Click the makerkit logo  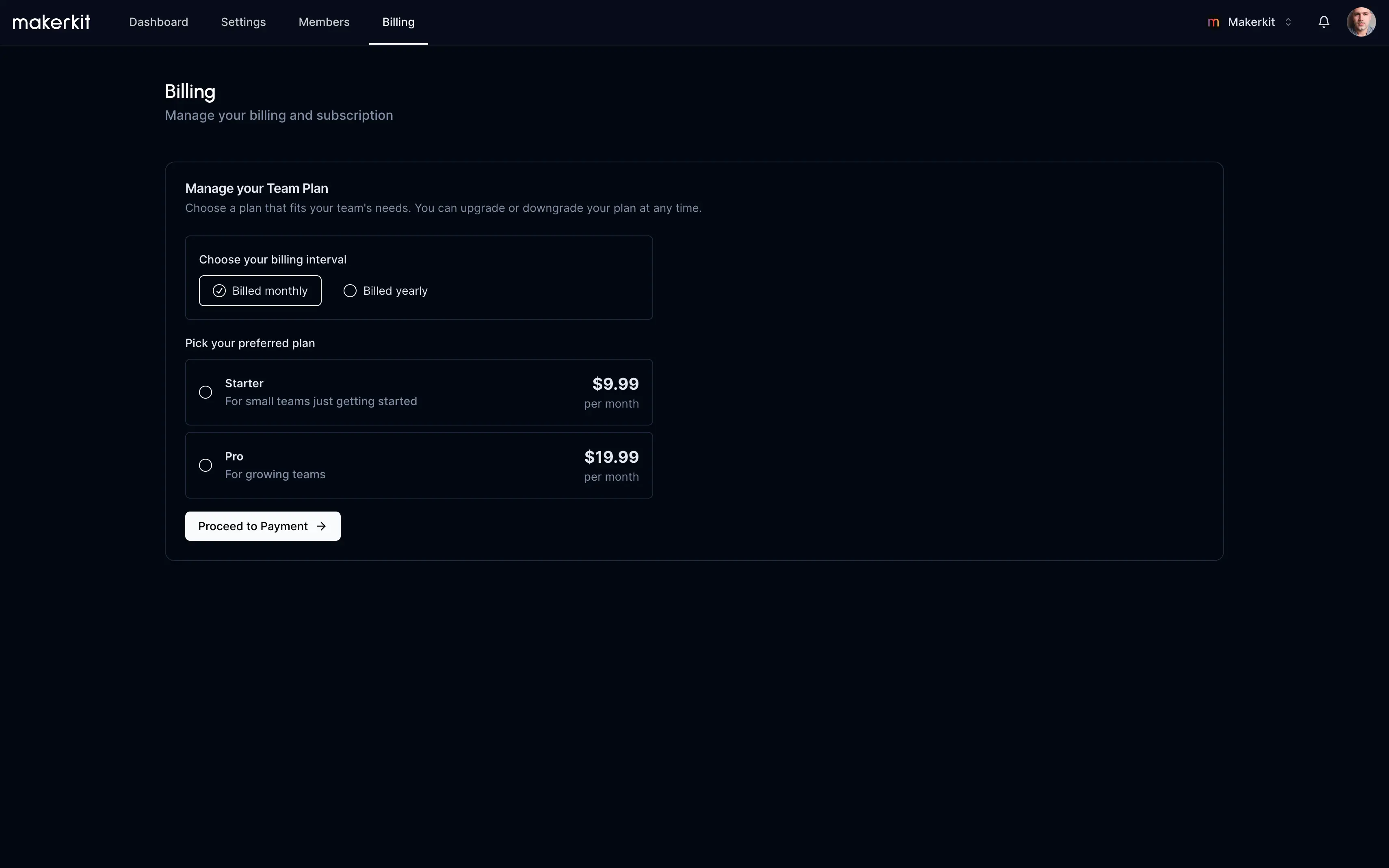tap(51, 22)
